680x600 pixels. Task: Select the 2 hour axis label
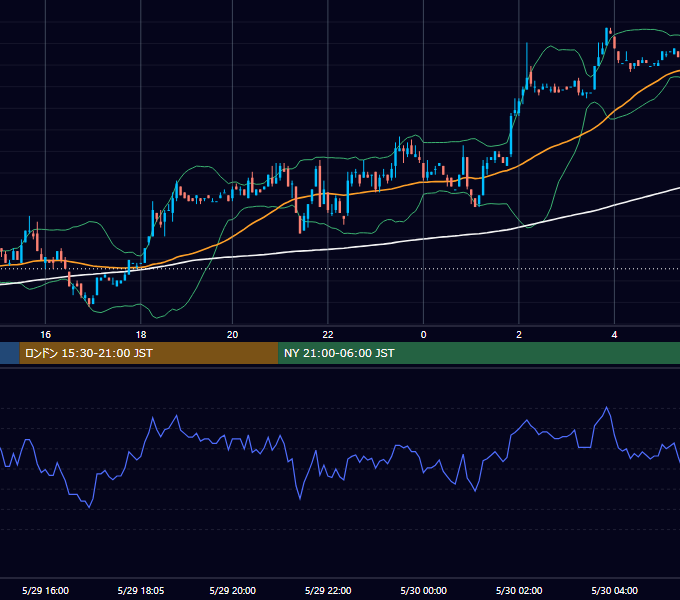[x=519, y=335]
